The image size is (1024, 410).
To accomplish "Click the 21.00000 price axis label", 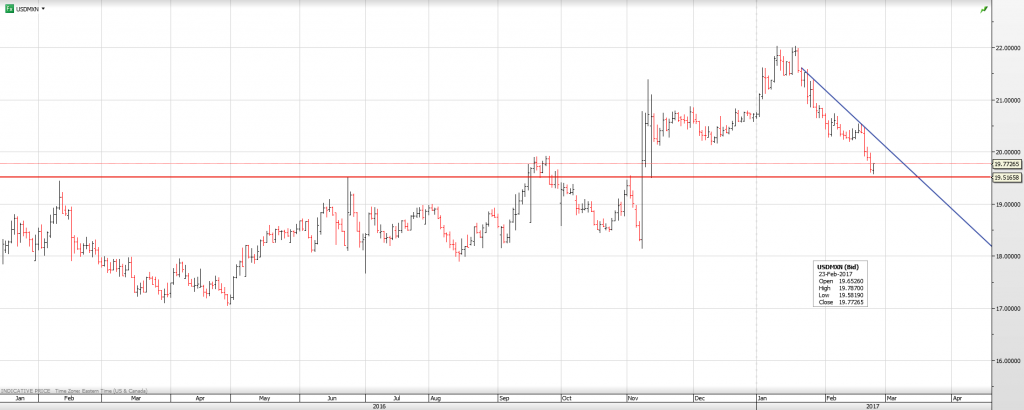I will (x=1006, y=101).
